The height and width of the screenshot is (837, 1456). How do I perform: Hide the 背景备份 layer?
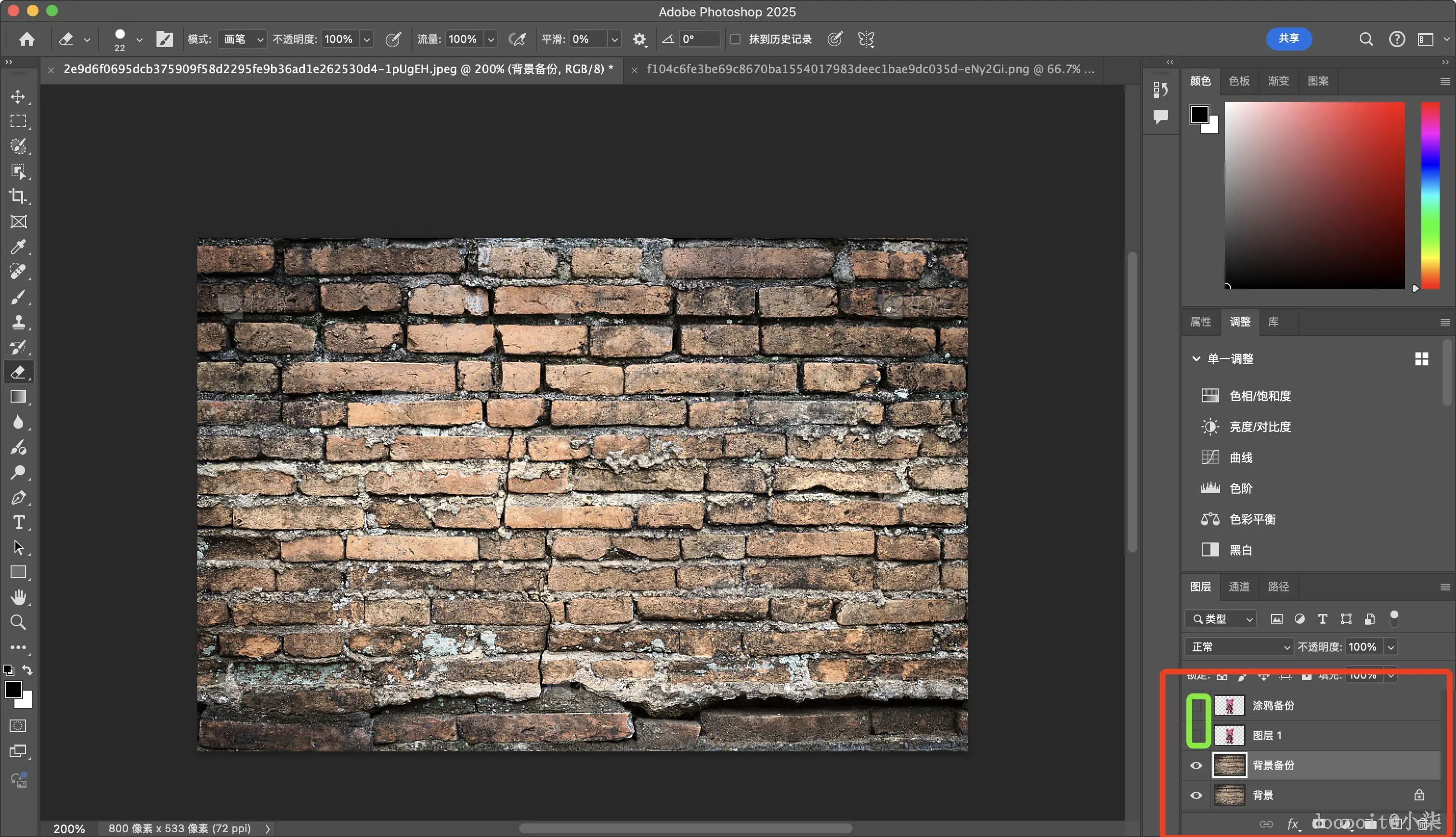point(1196,765)
